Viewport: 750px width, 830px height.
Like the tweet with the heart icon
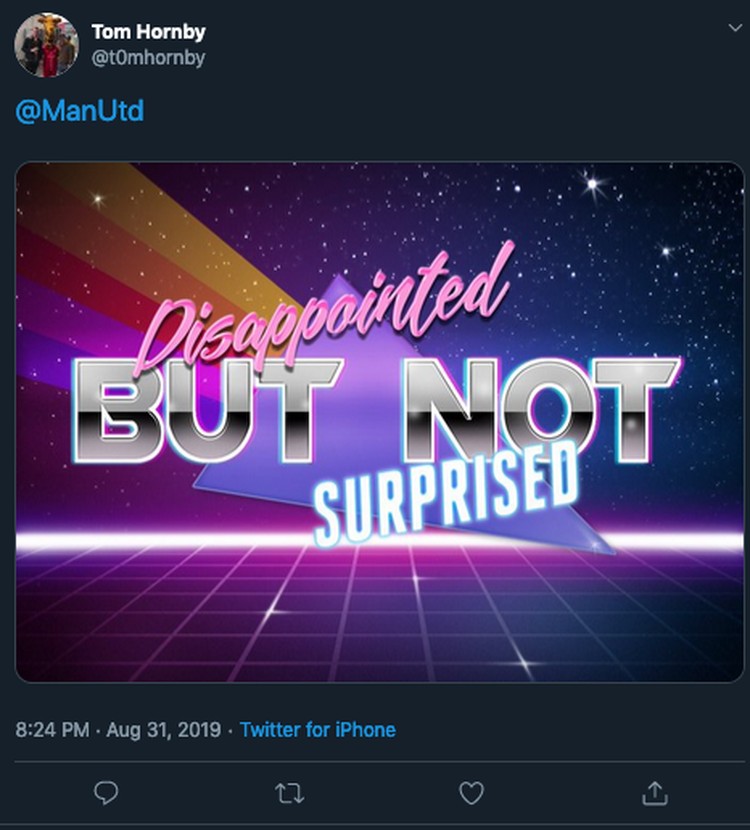coord(471,793)
